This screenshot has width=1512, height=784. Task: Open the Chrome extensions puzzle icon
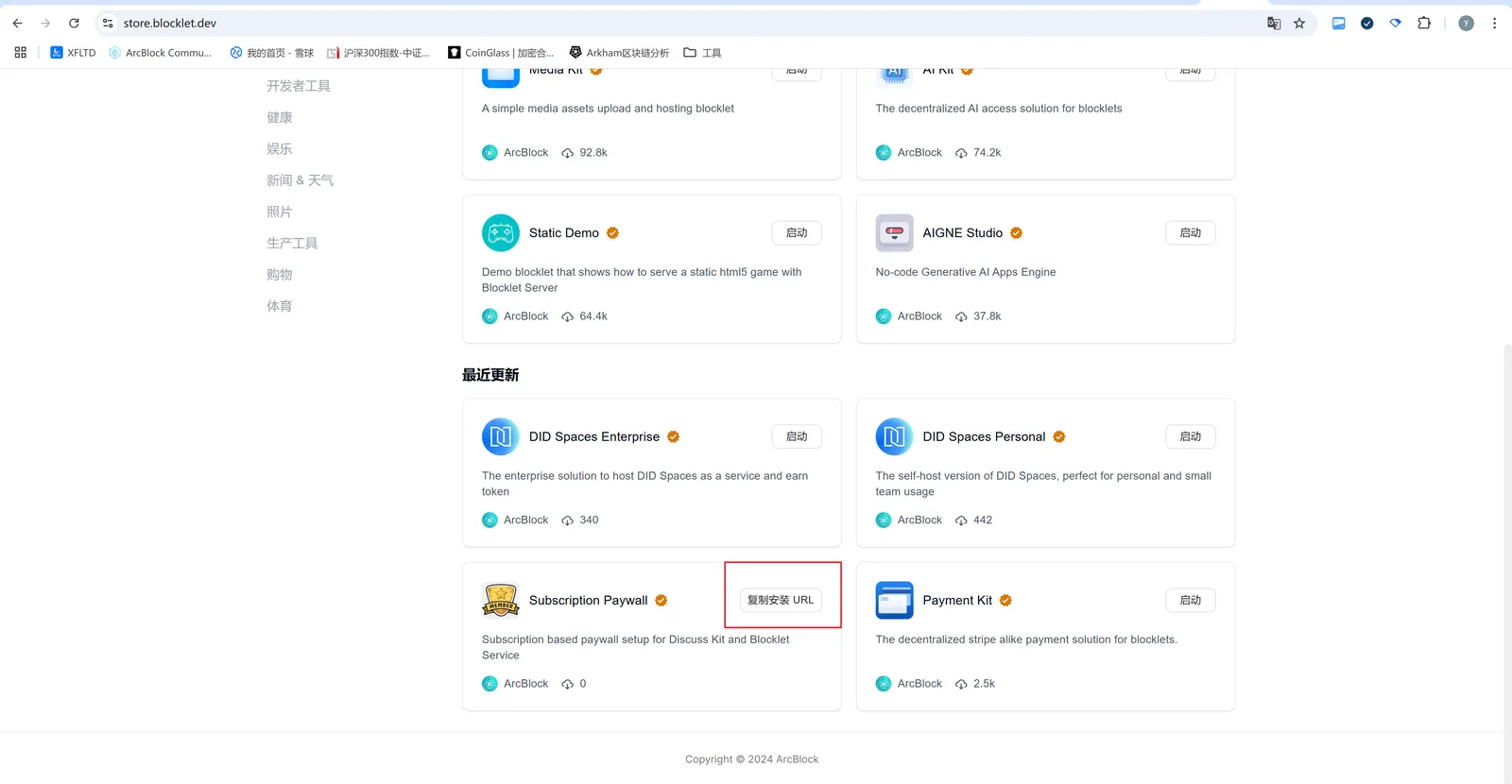[1424, 23]
